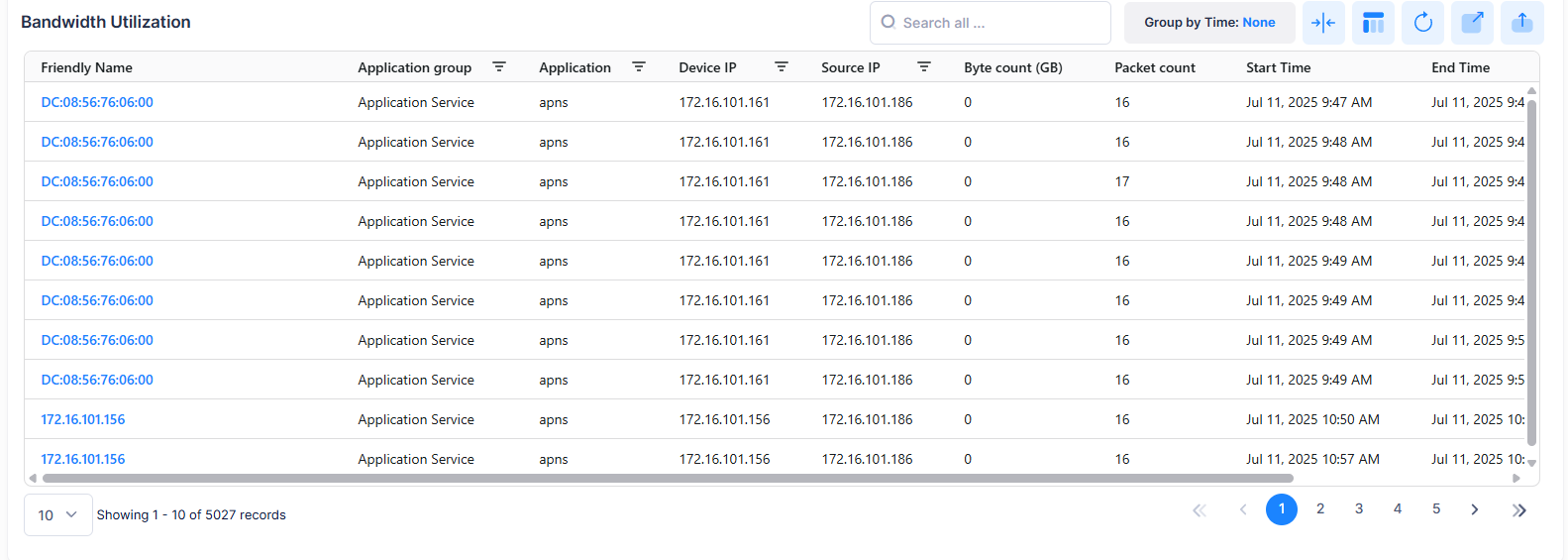Filter the Source IP column
1568x560 pixels.
(924, 67)
